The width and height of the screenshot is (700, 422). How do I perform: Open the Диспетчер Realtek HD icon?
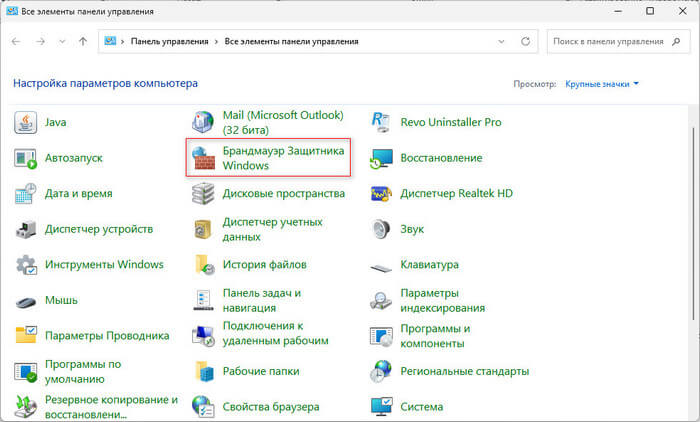coord(382,194)
